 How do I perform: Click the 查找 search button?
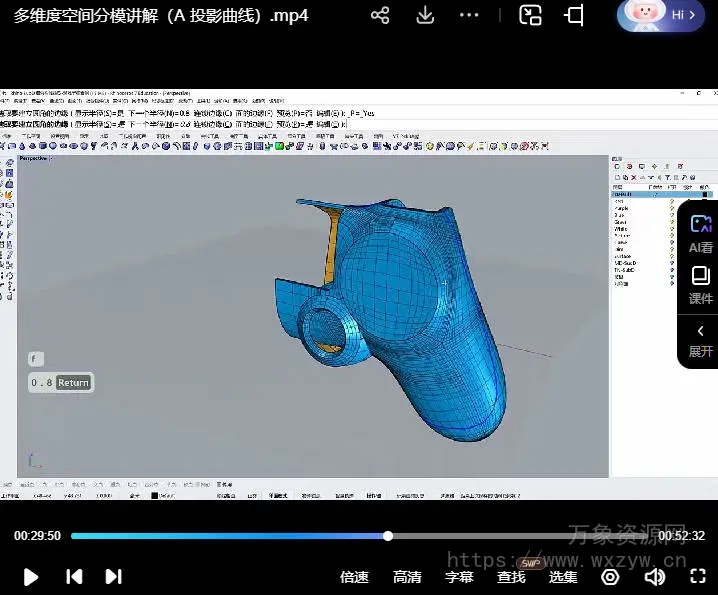[511, 577]
